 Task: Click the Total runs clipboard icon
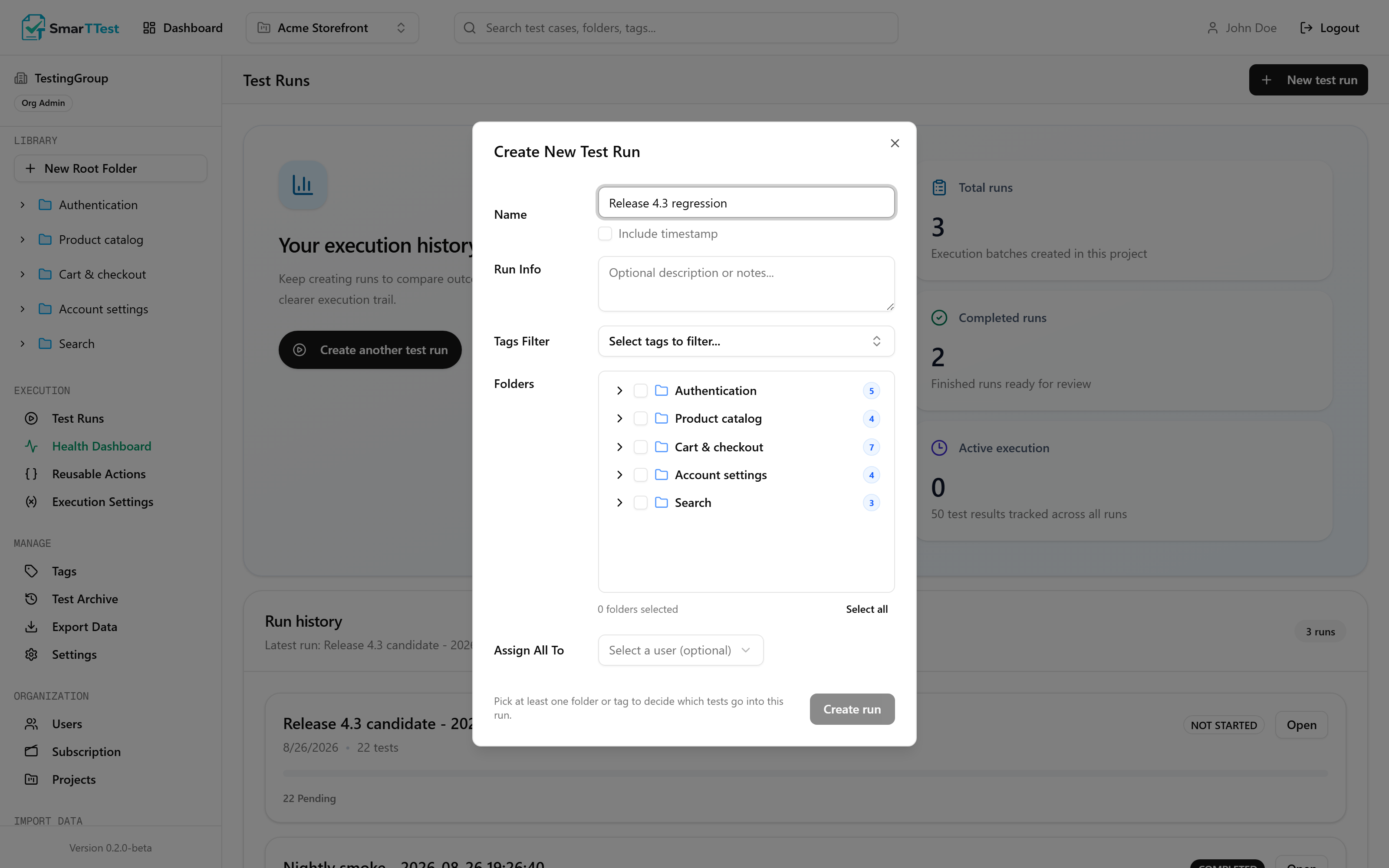click(x=939, y=188)
